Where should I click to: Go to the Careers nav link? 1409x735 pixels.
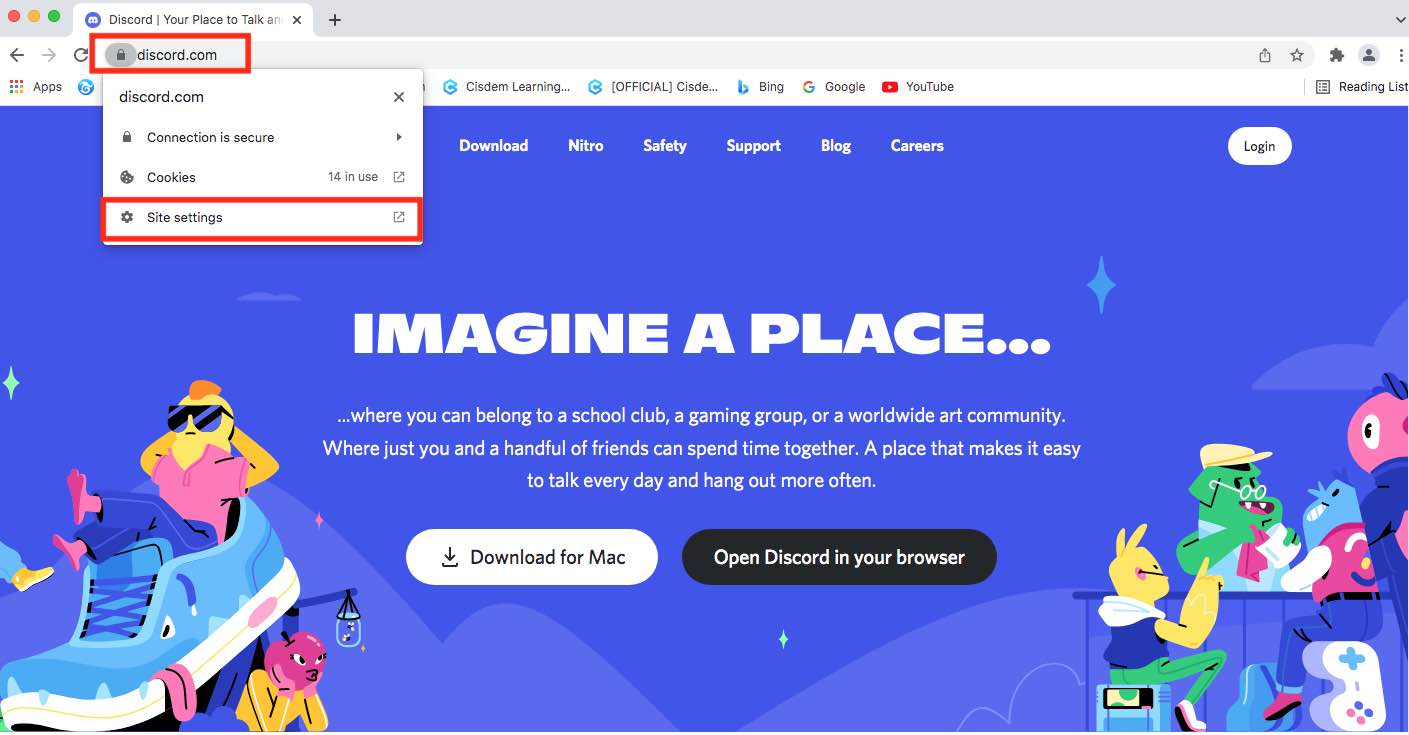click(917, 145)
